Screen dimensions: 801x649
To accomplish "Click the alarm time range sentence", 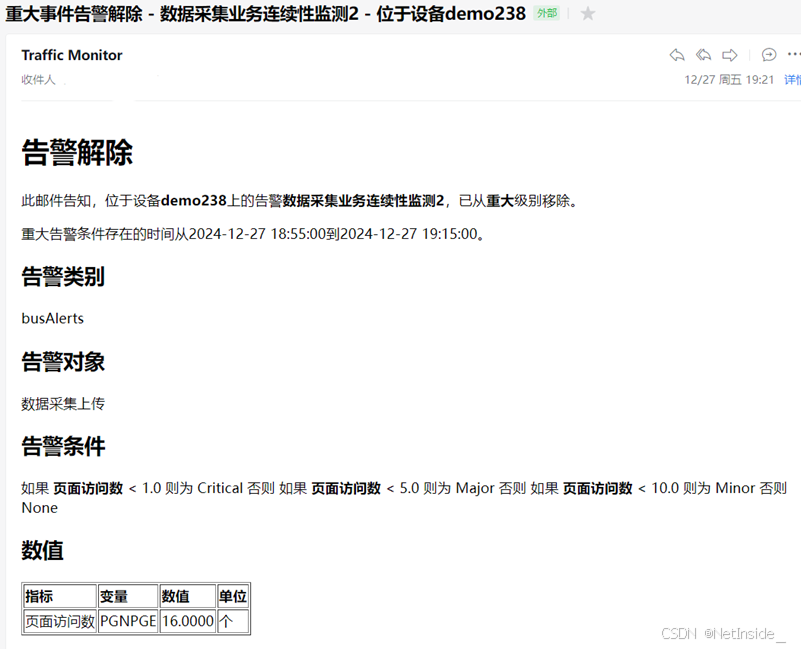I will click(253, 234).
